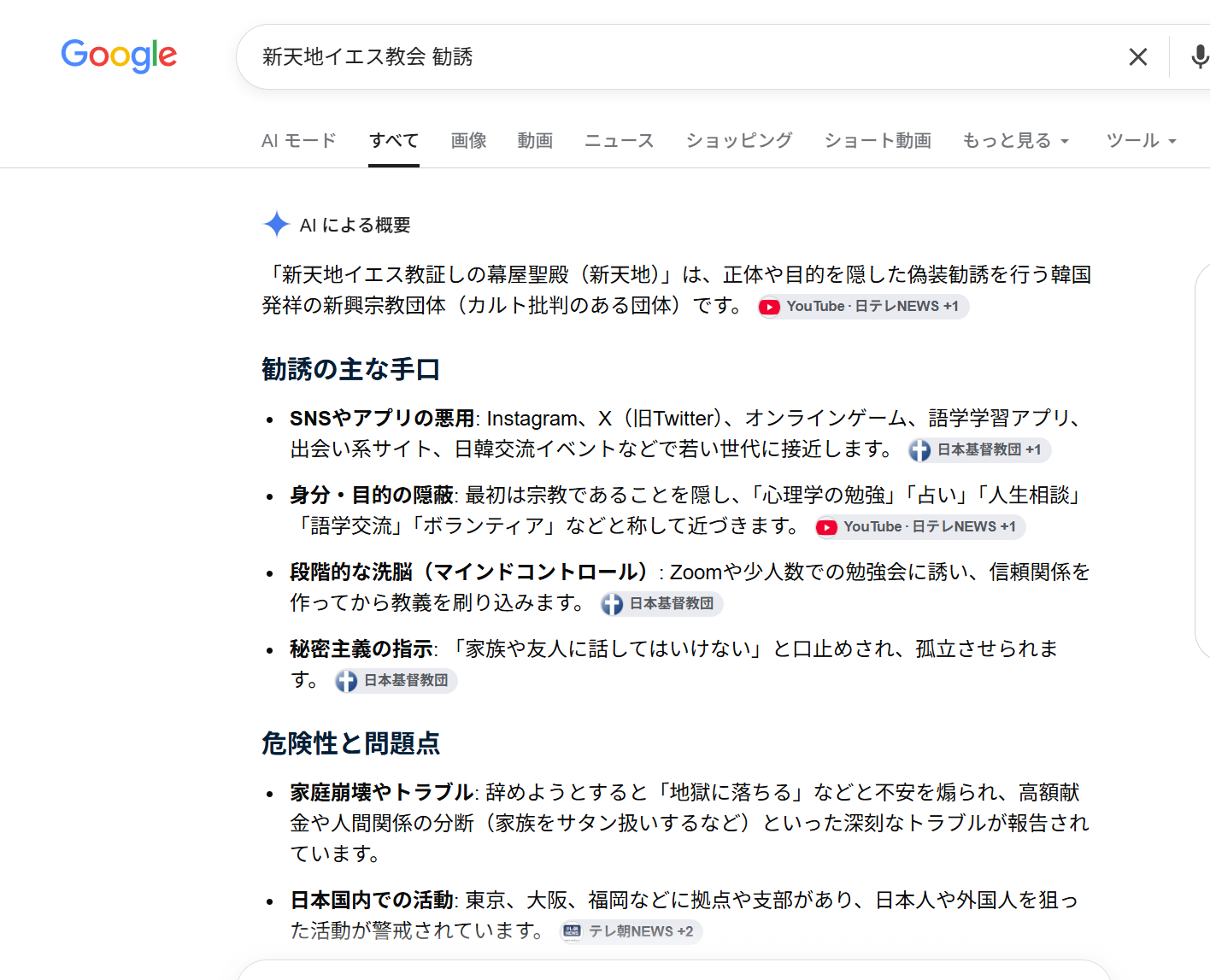This screenshot has height=980, width=1210.
Task: Clear the search query with the X icon
Action: tap(1137, 57)
